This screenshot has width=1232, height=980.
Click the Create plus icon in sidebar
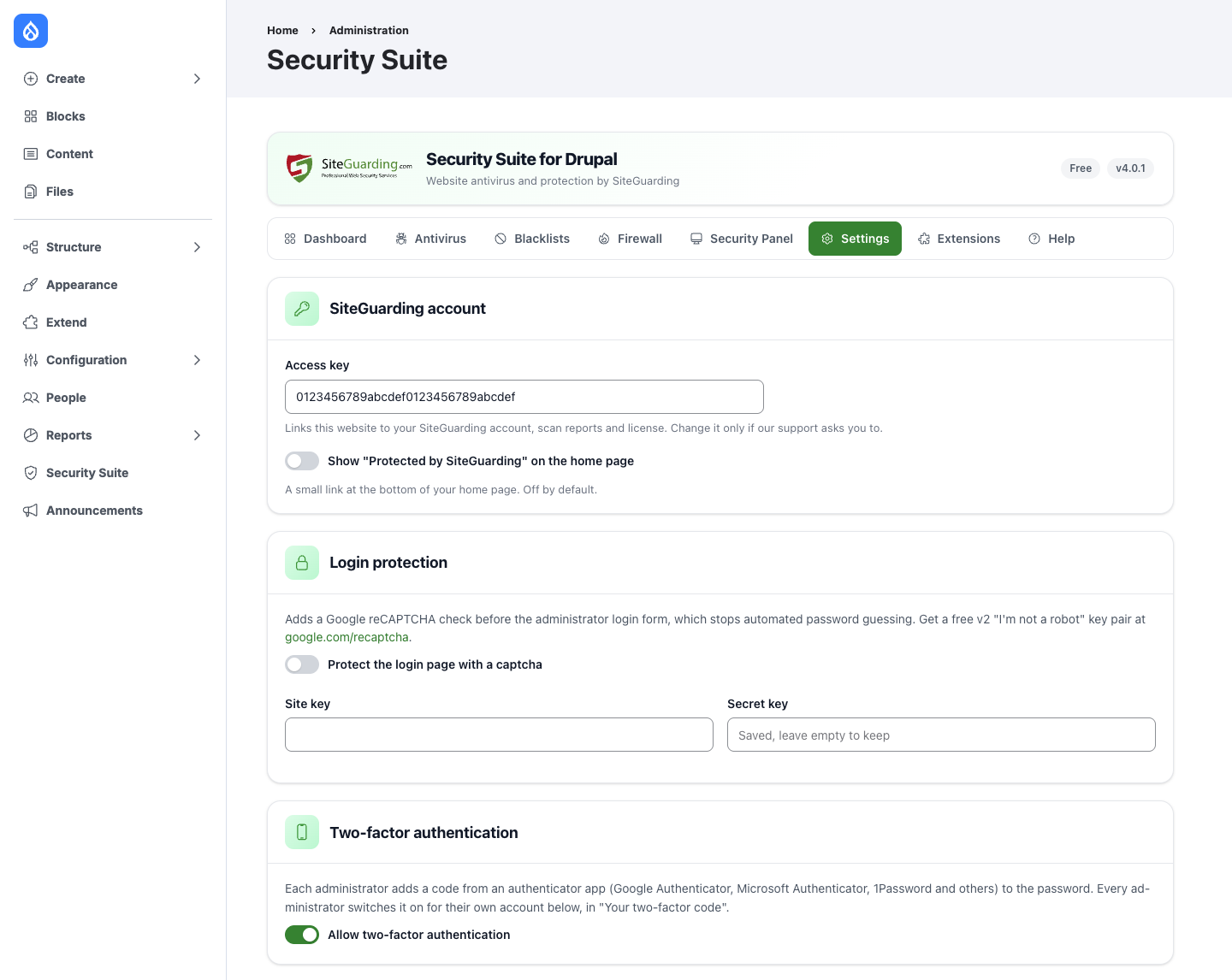(31, 79)
